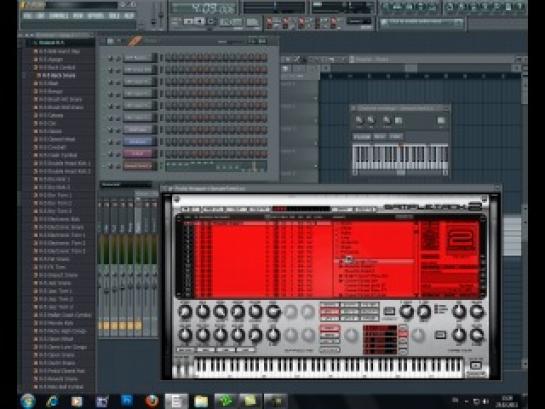This screenshot has height=409, width=545.
Task: Open the HELP menu in FL Studio
Action: point(129,16)
